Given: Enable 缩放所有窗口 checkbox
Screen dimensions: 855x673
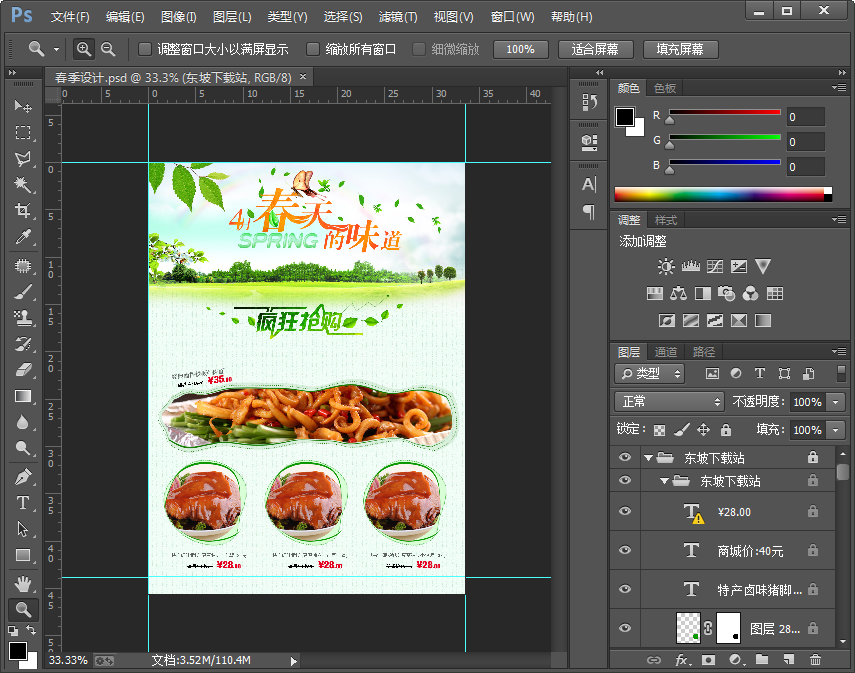Looking at the screenshot, I should coord(314,49).
